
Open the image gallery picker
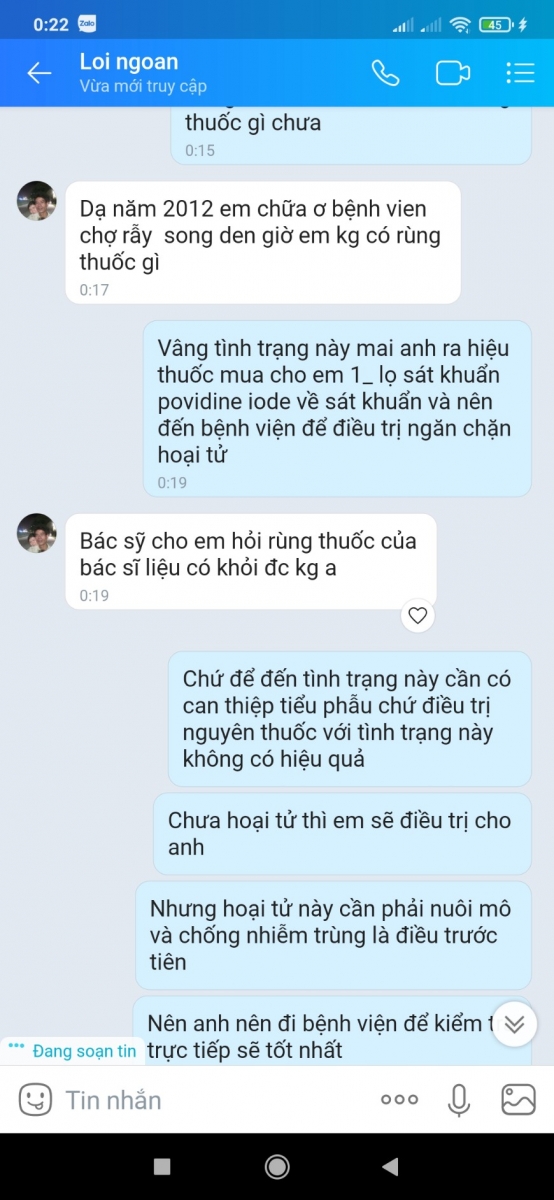(x=518, y=1100)
